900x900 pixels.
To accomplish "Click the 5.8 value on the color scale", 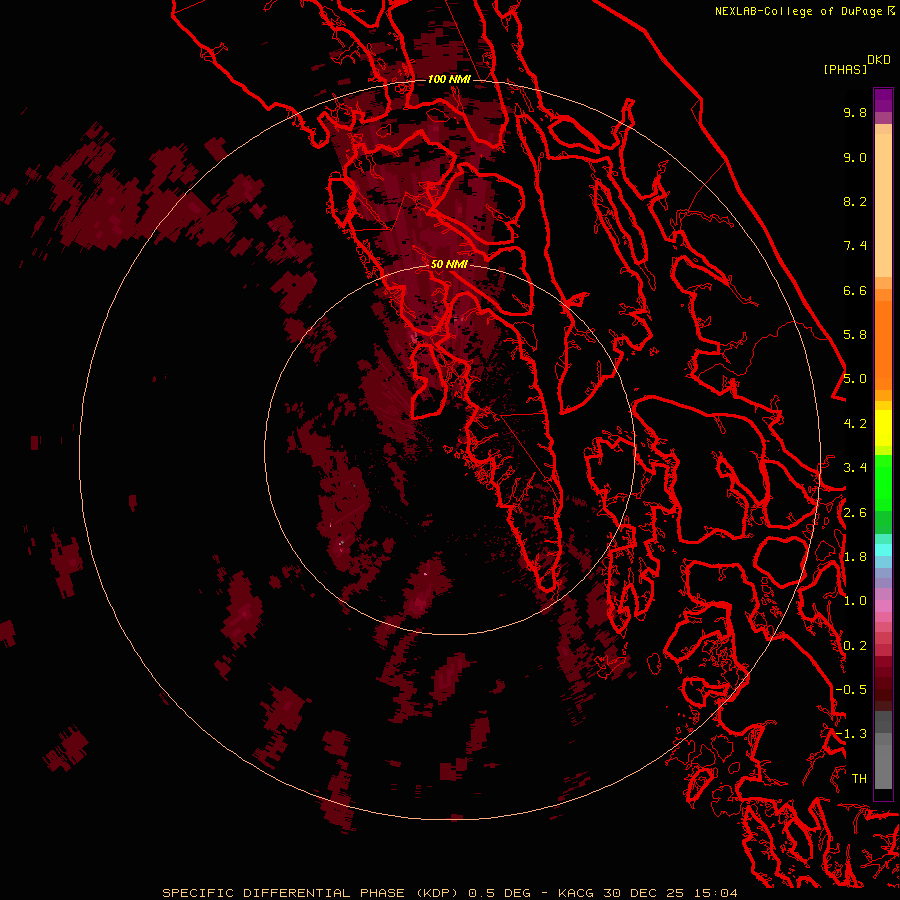I will (x=855, y=335).
